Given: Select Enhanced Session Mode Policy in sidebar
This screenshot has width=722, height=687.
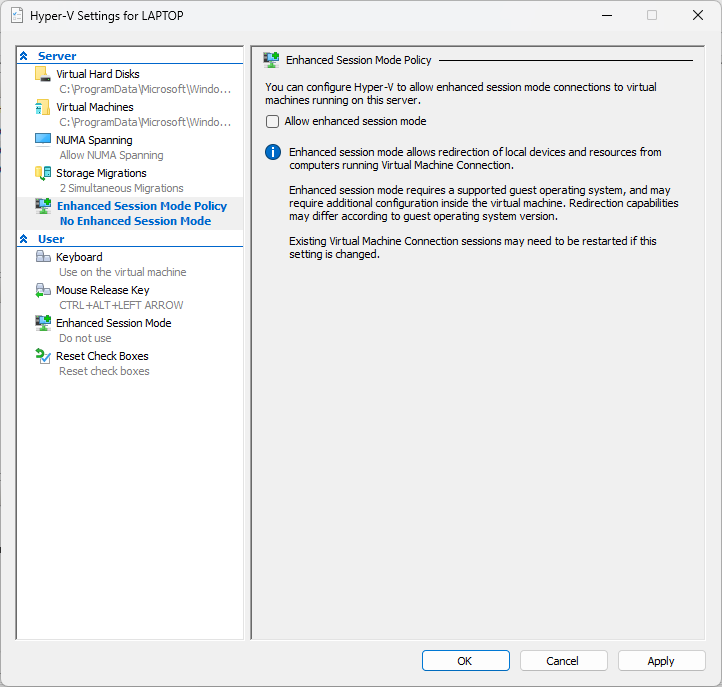Looking at the screenshot, I should coord(141,206).
